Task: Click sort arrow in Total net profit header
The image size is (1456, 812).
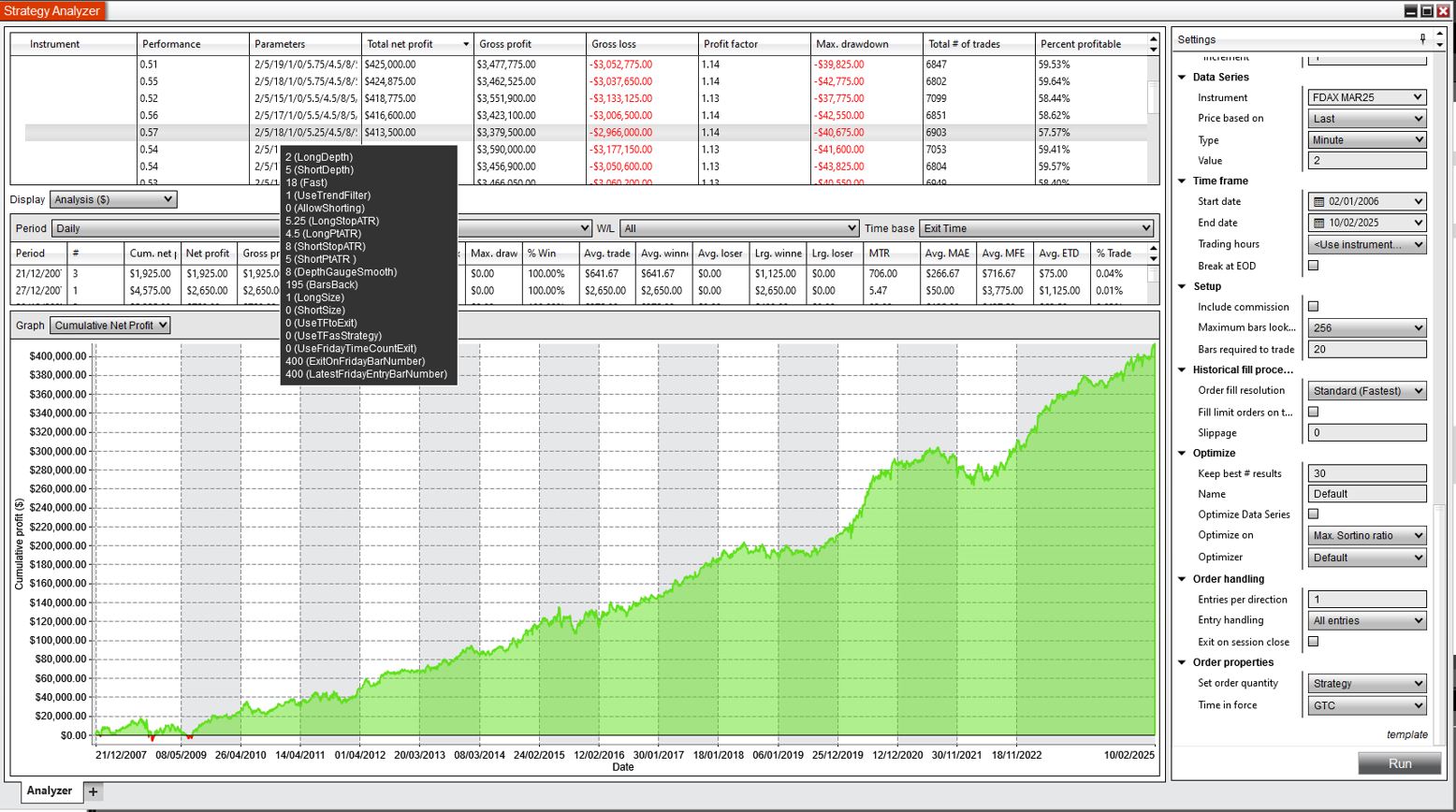Action: (465, 44)
